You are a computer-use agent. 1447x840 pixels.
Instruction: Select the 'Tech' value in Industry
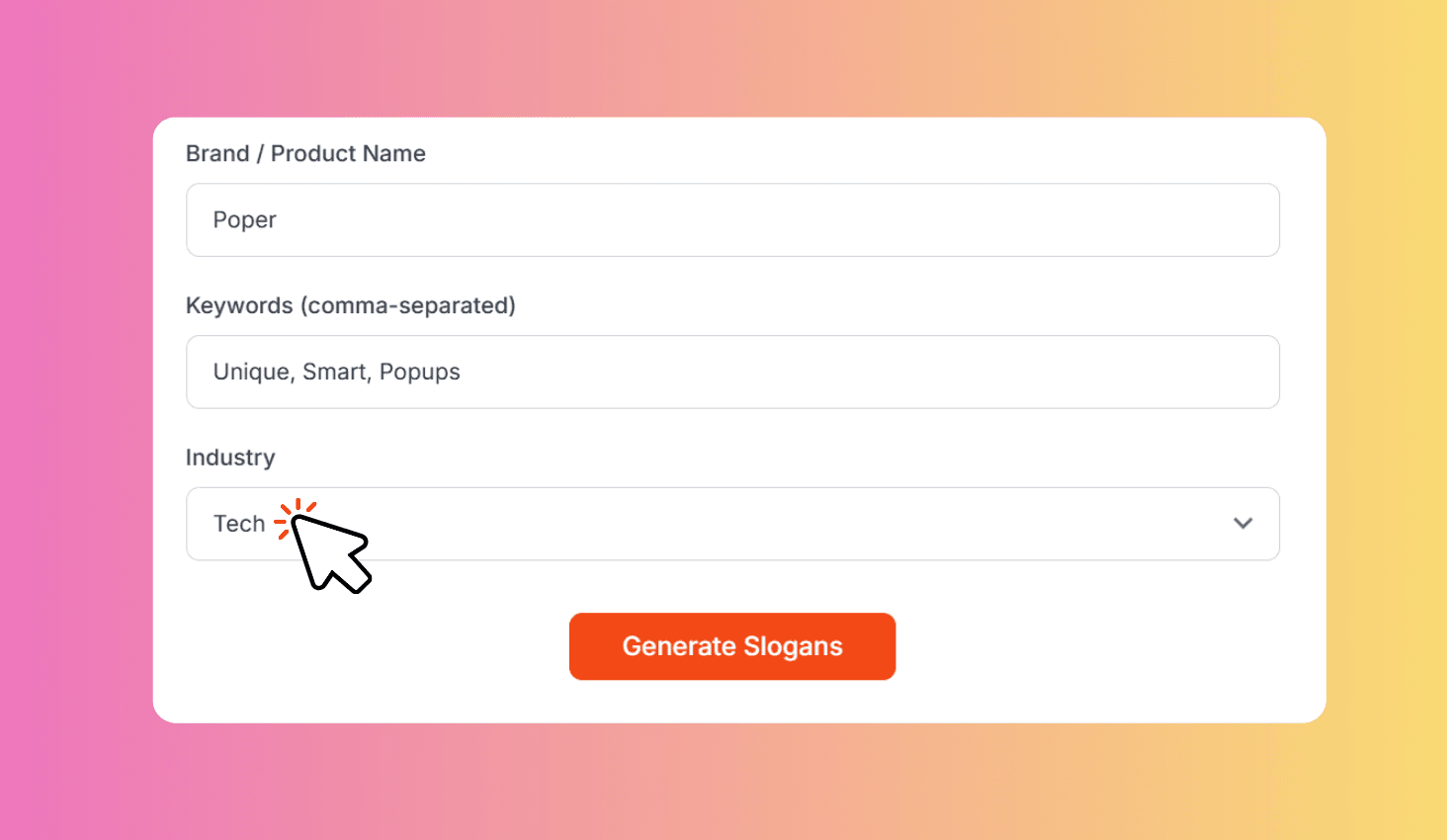239,524
